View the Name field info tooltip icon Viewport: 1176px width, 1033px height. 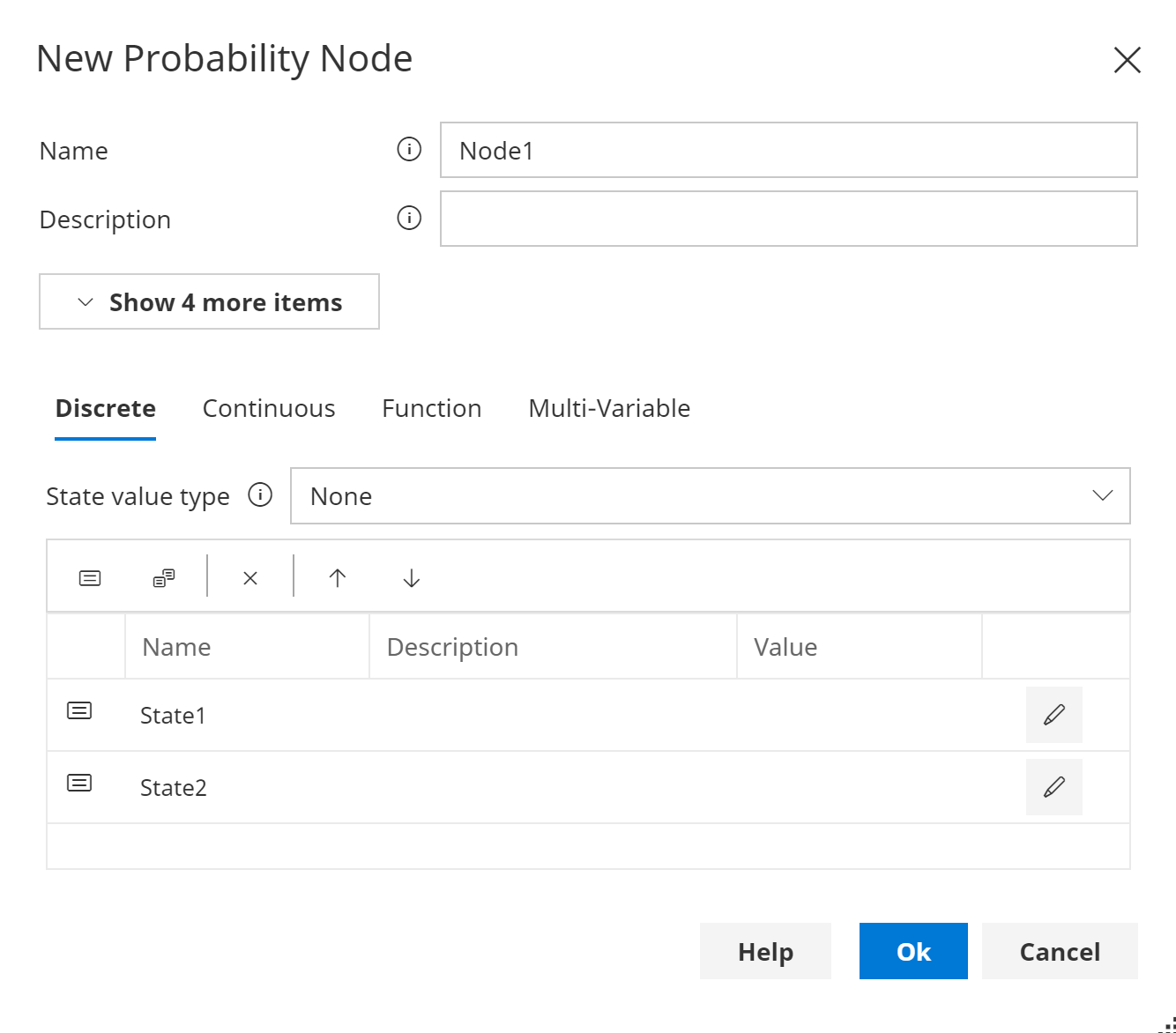[408, 149]
